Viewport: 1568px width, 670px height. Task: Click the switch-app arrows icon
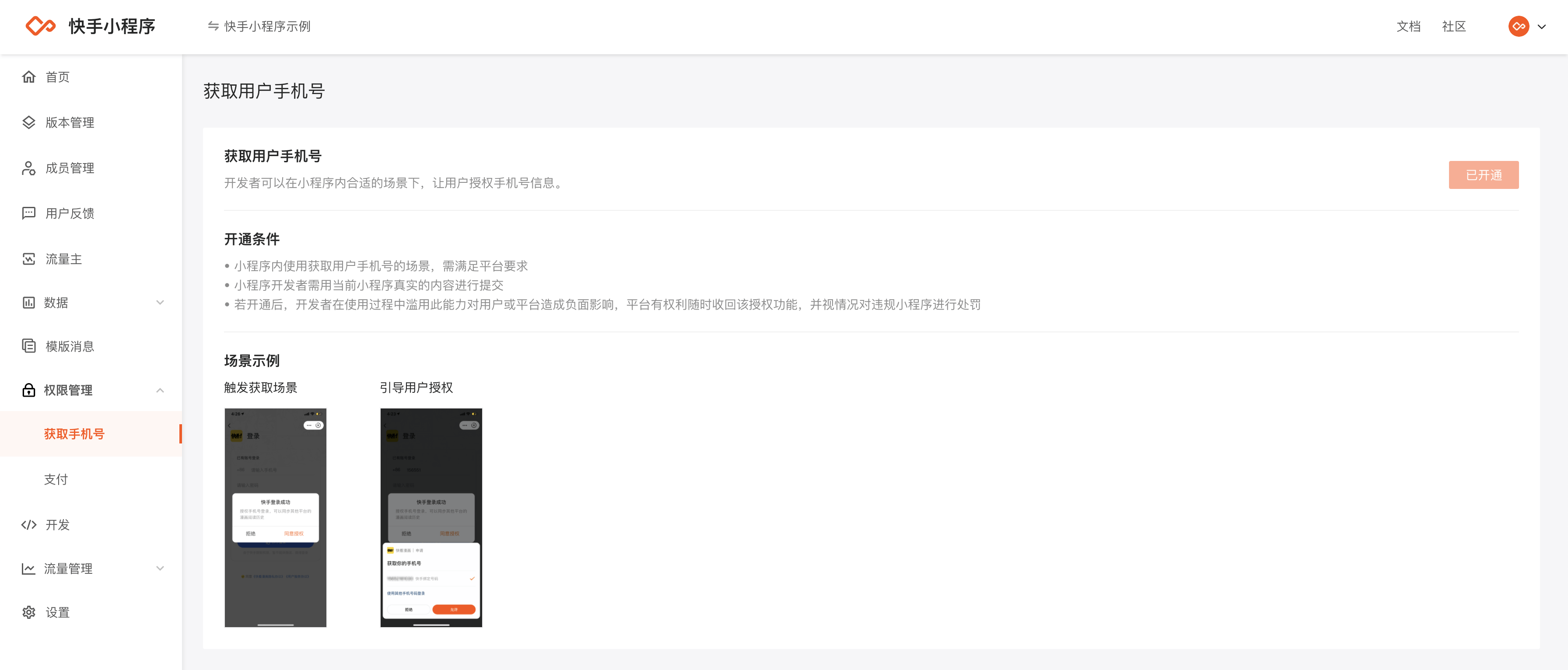point(213,26)
